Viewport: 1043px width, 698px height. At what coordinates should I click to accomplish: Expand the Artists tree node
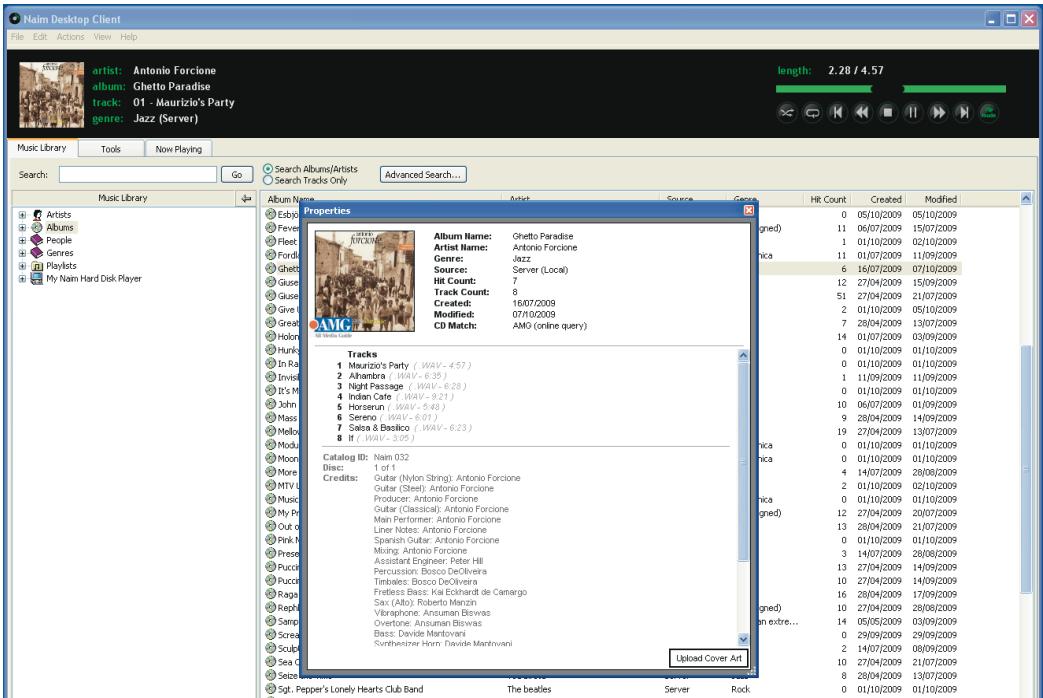[22, 215]
